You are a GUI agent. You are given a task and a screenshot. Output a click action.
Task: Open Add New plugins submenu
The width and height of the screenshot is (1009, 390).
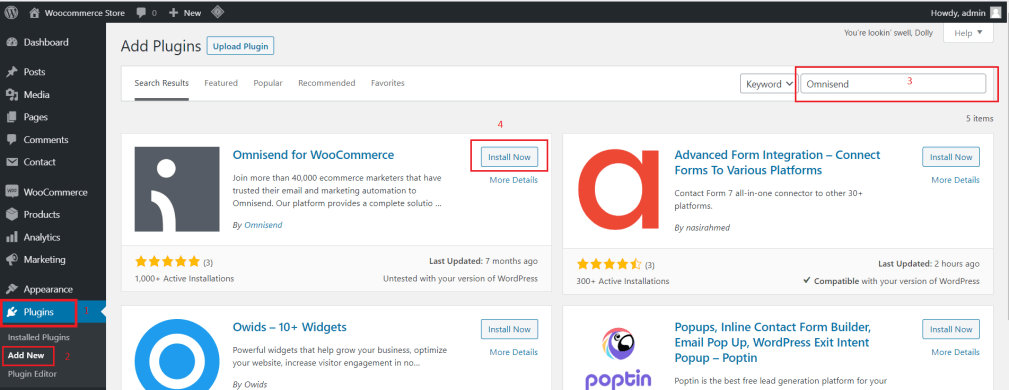[x=26, y=355]
